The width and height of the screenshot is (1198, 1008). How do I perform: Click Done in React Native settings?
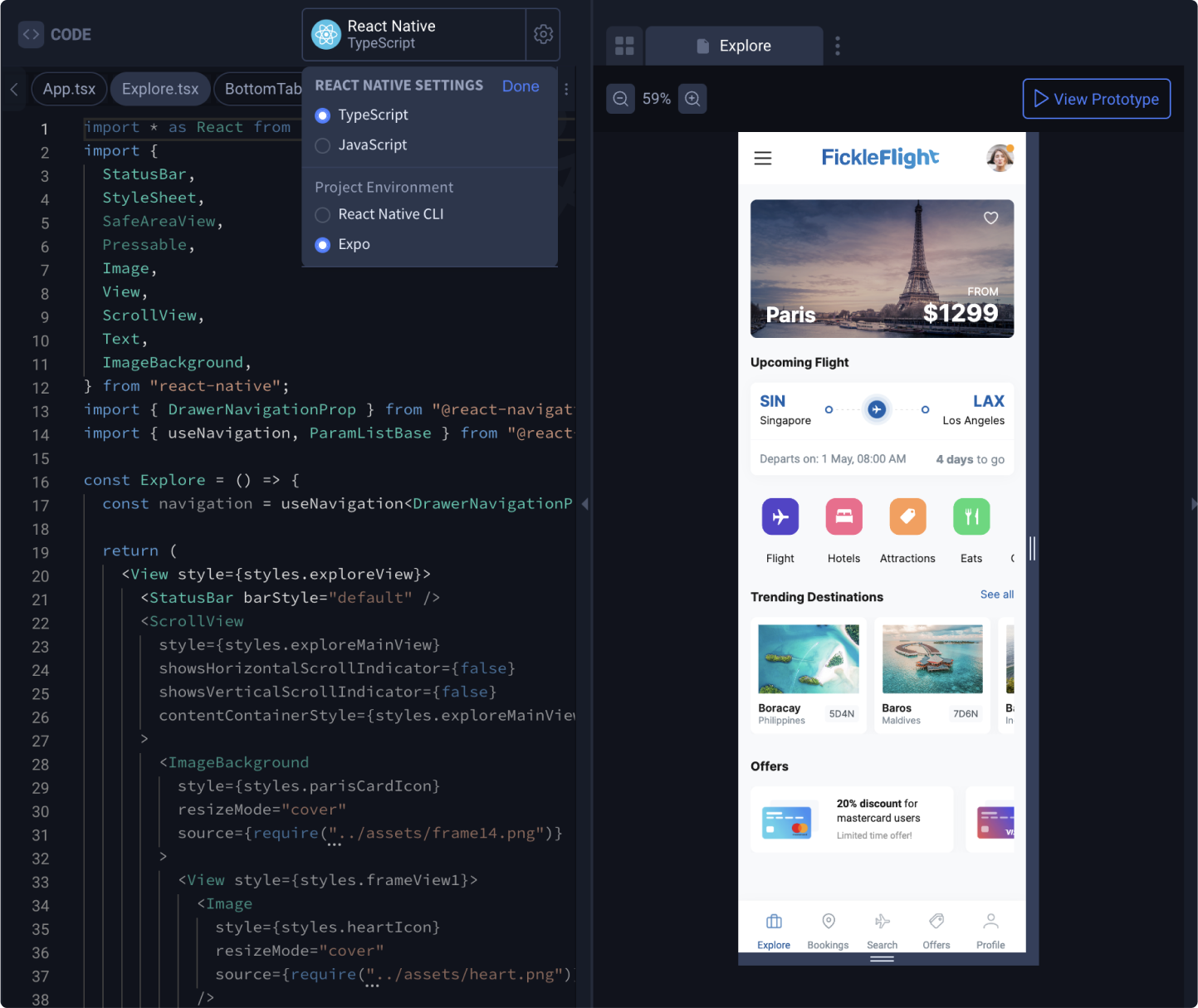[521, 86]
